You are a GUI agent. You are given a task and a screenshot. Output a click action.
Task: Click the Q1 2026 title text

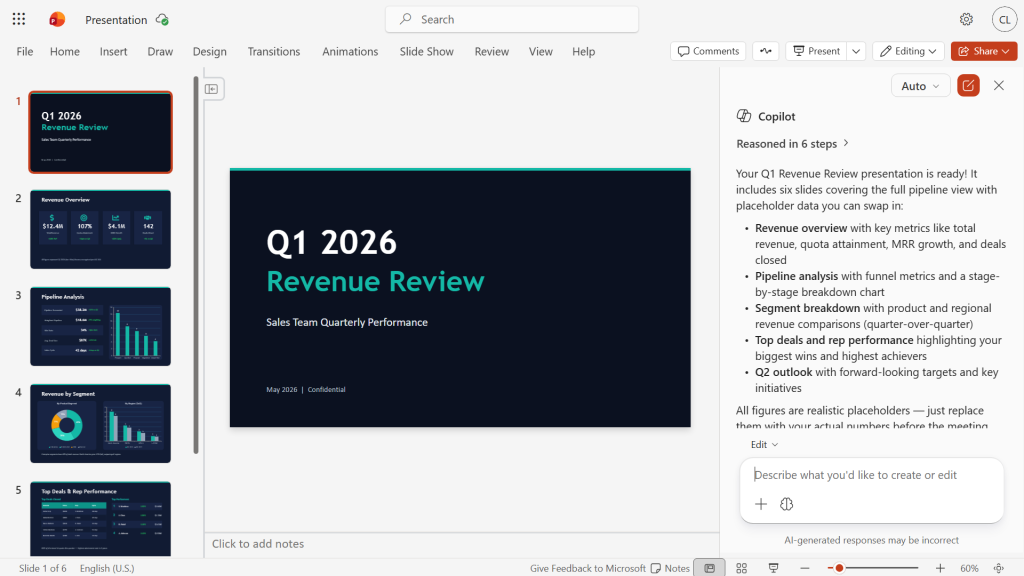[332, 242]
